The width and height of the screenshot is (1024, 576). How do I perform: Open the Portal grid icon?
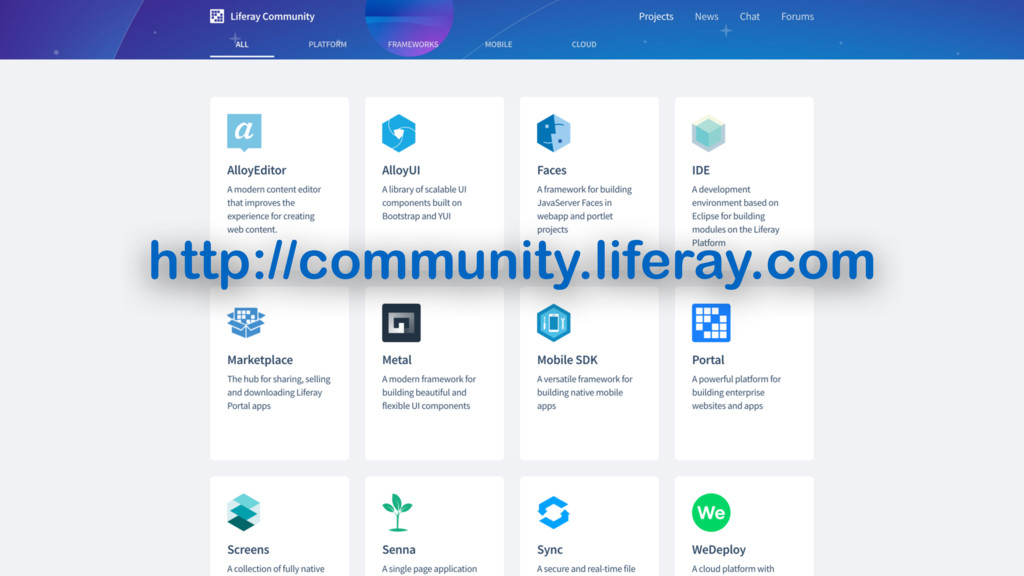click(711, 323)
